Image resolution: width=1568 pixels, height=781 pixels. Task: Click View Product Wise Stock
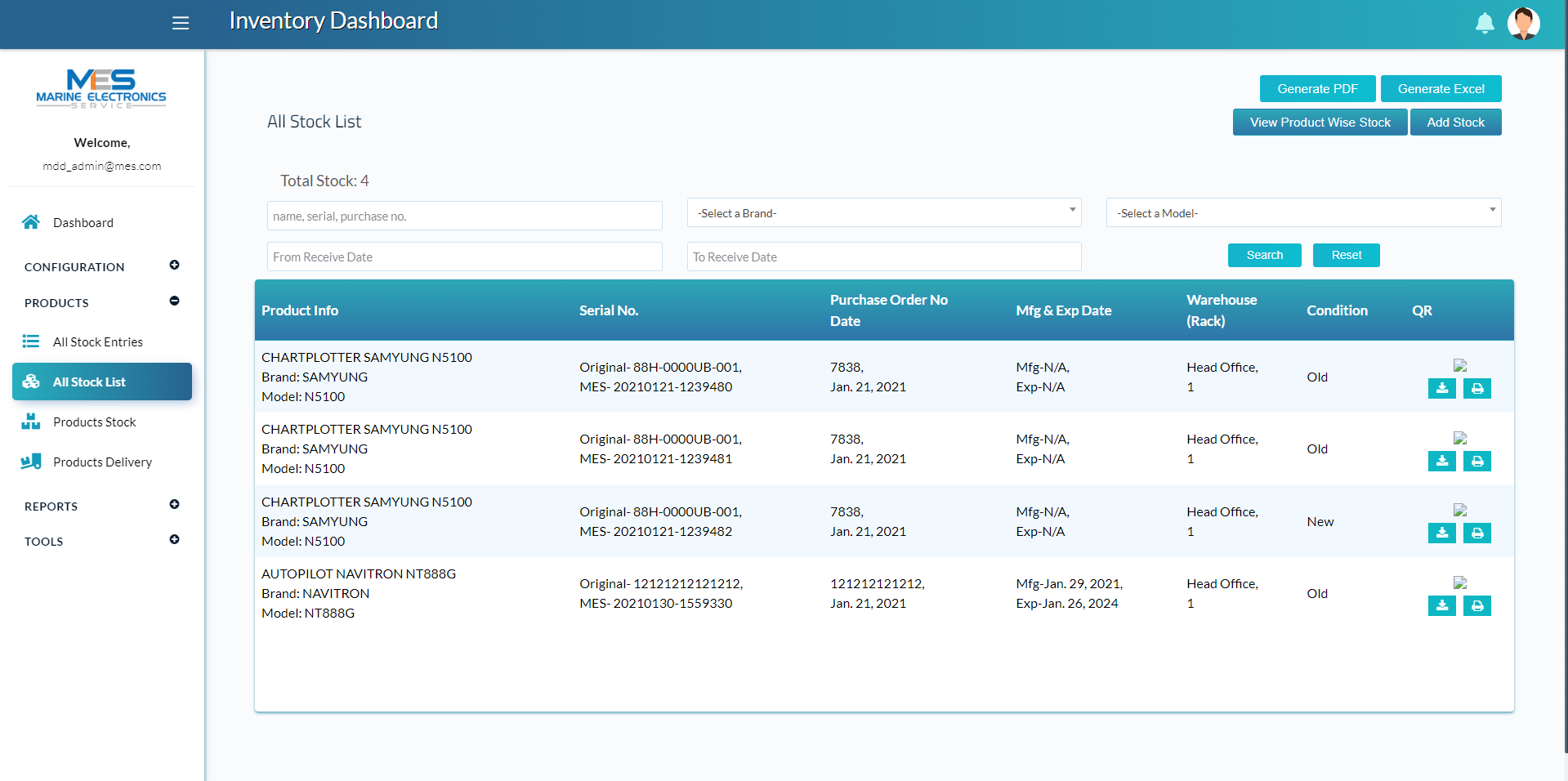click(x=1320, y=122)
